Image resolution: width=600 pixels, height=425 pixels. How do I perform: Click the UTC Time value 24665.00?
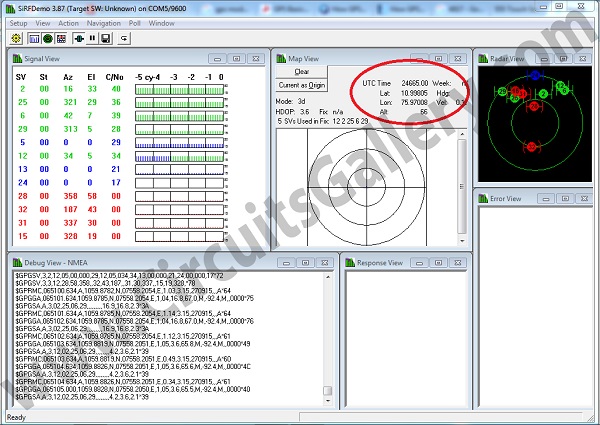(x=414, y=83)
